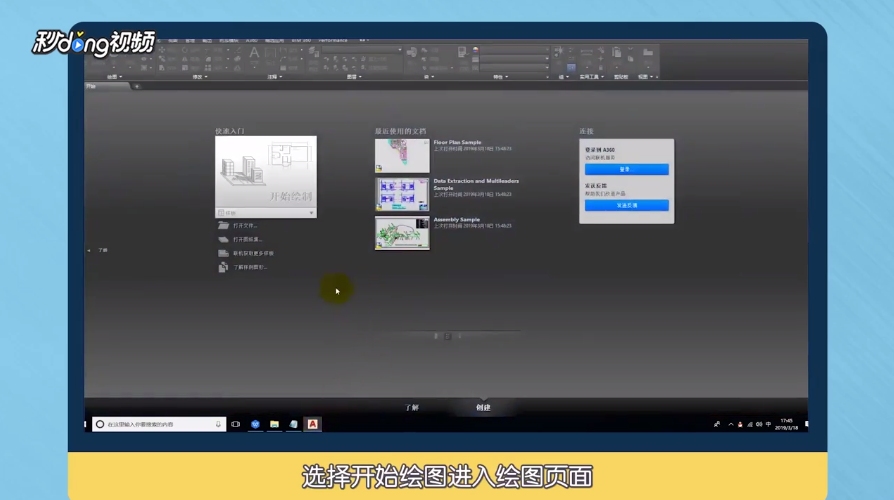Click the 打开文件 open file link
The width and height of the screenshot is (894, 500).
[245, 226]
